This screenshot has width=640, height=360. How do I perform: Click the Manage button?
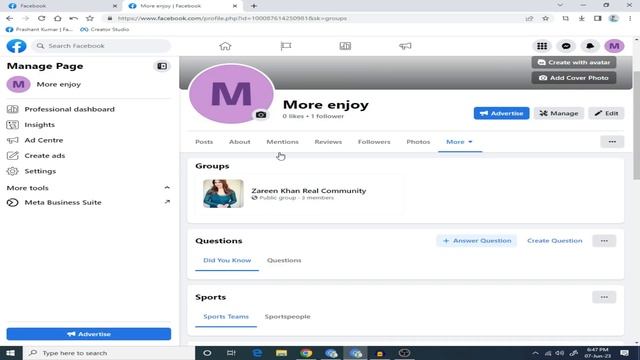[x=559, y=113]
